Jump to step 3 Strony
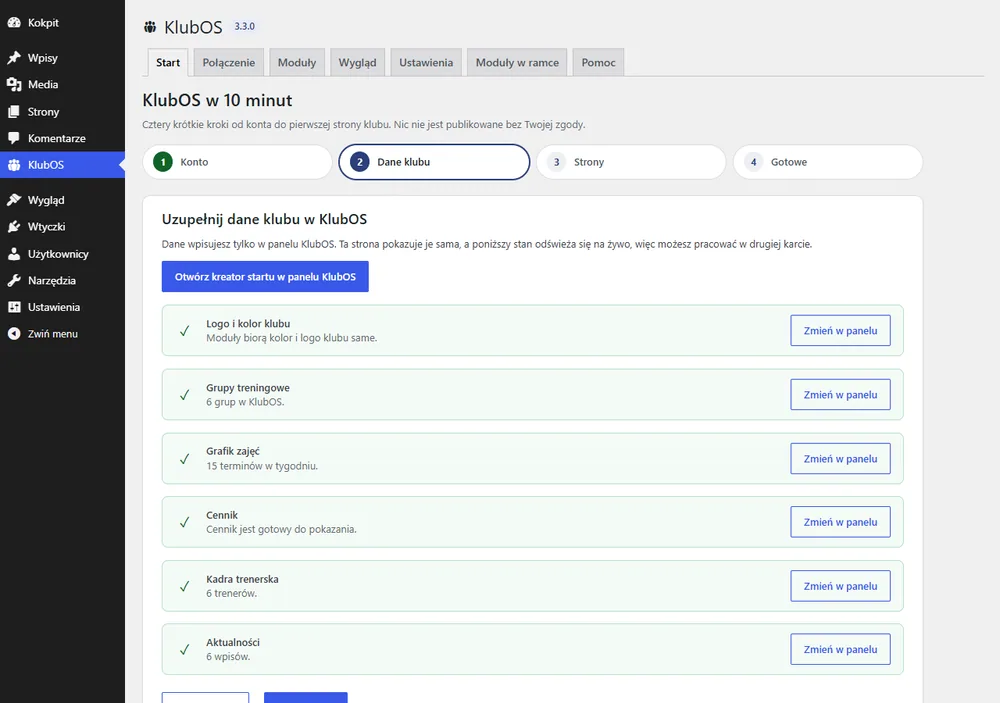The width and height of the screenshot is (1000, 703). 631,162
